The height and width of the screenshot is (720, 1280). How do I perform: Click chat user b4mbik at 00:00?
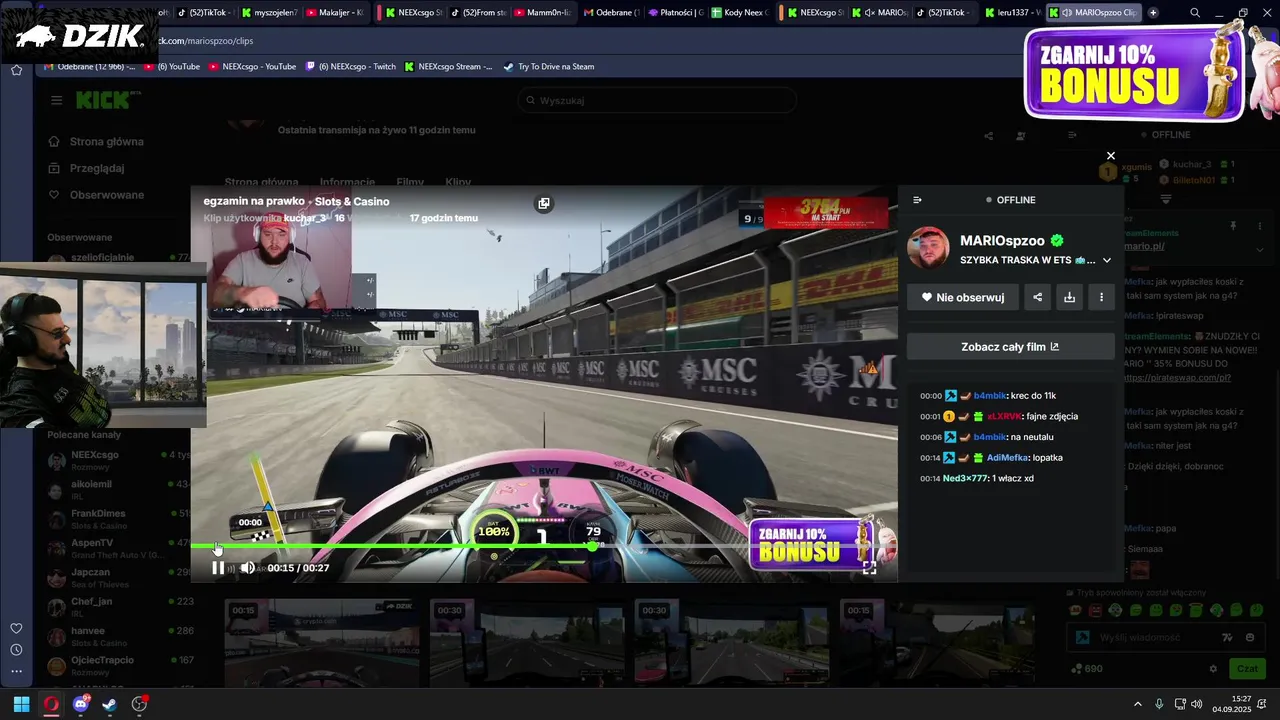989,396
